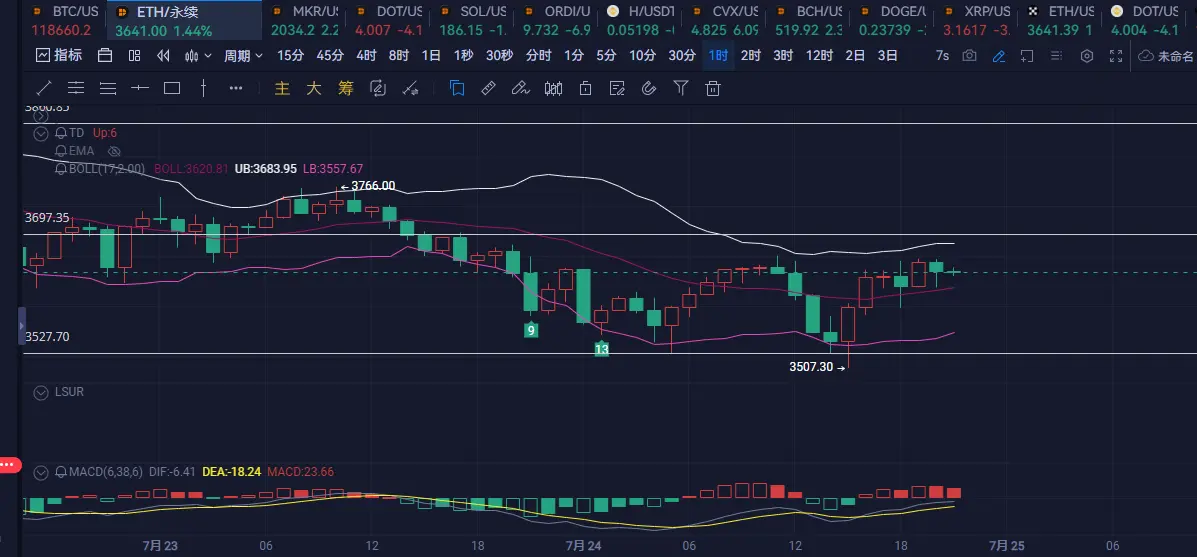This screenshot has width=1197, height=557.
Task: Collapse the MACD indicator pane
Action: 43,472
